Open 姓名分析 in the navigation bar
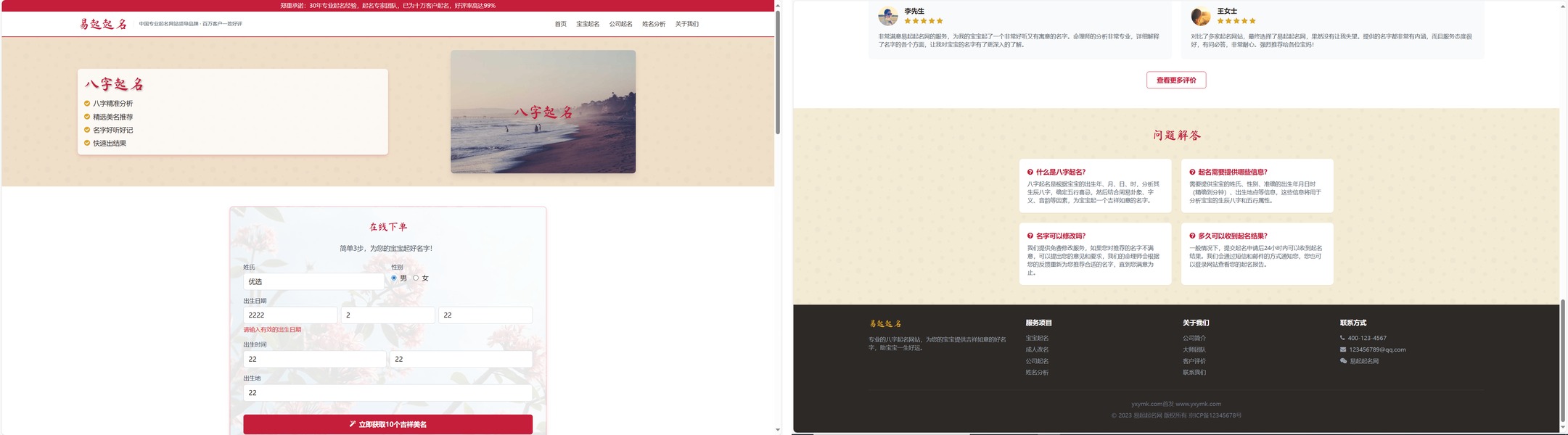 click(x=654, y=24)
